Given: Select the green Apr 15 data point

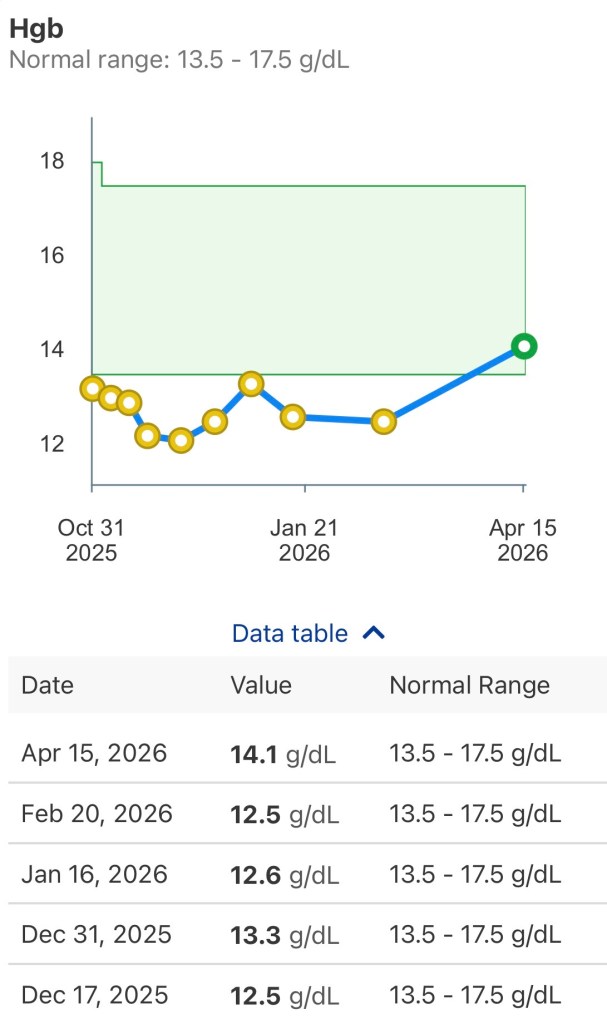Looking at the screenshot, I should tap(523, 346).
